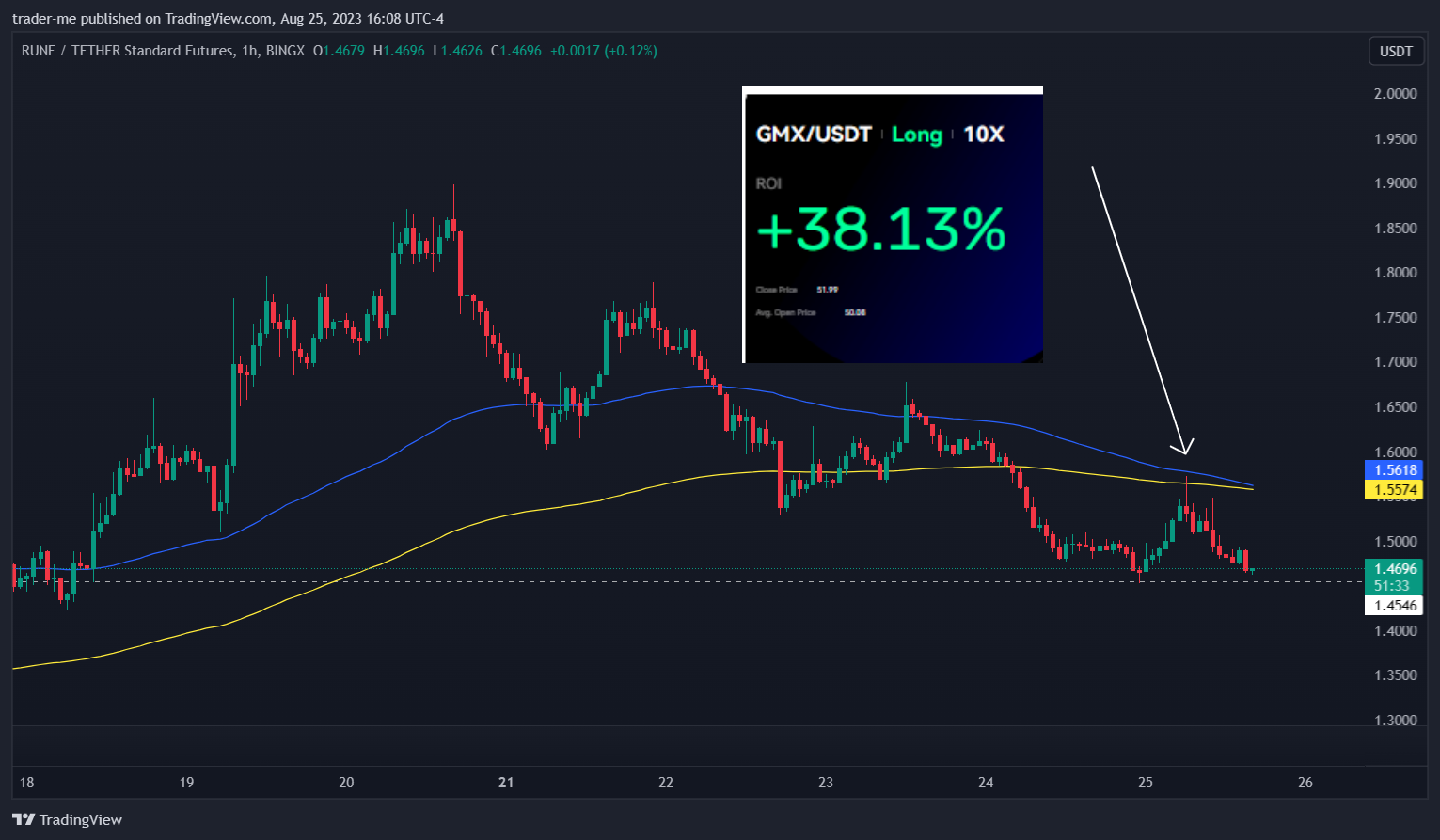Click the white 1.4546 price label
This screenshot has height=840, width=1440.
point(1396,605)
